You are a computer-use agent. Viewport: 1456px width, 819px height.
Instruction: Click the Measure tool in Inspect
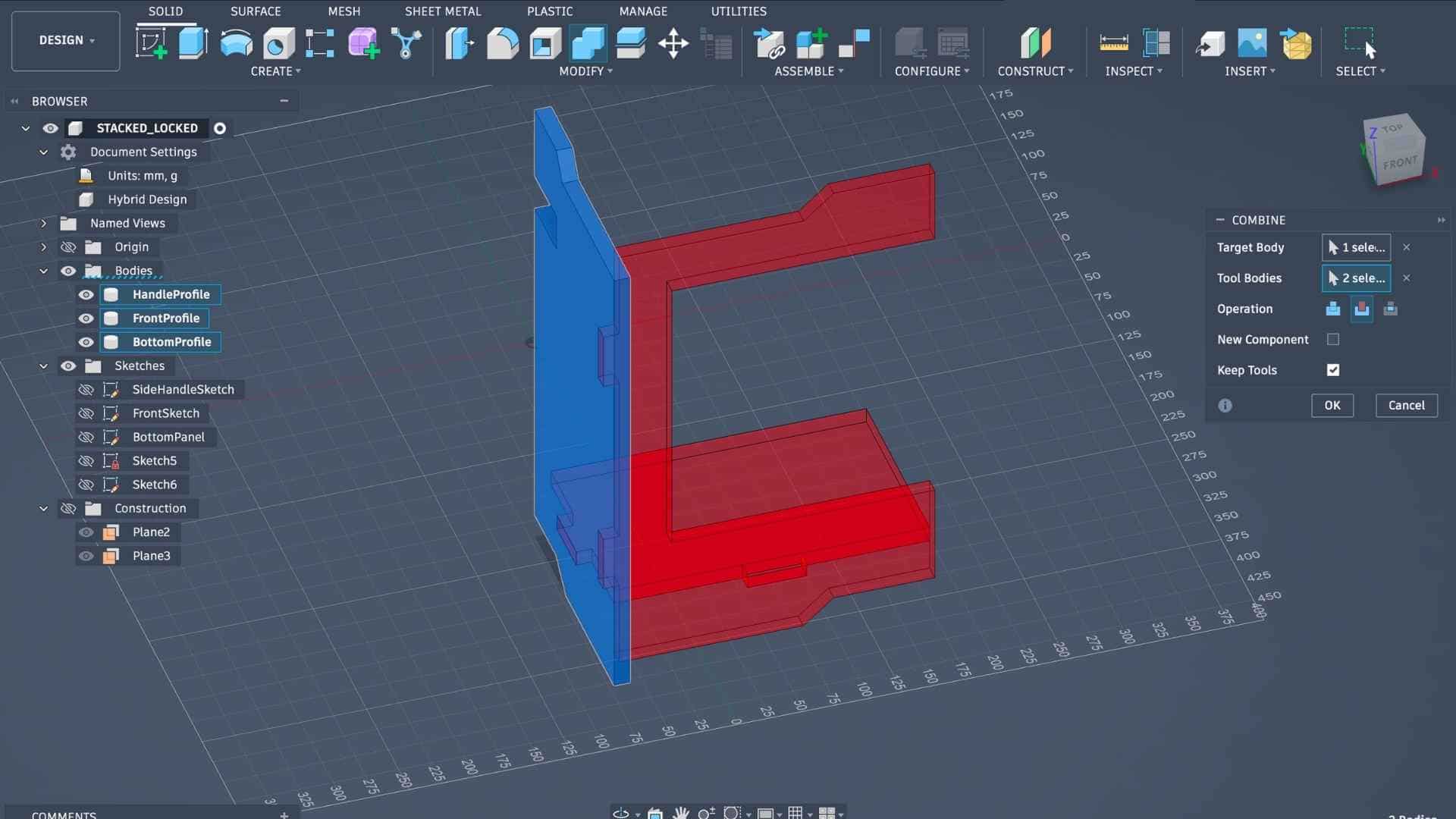(1113, 43)
